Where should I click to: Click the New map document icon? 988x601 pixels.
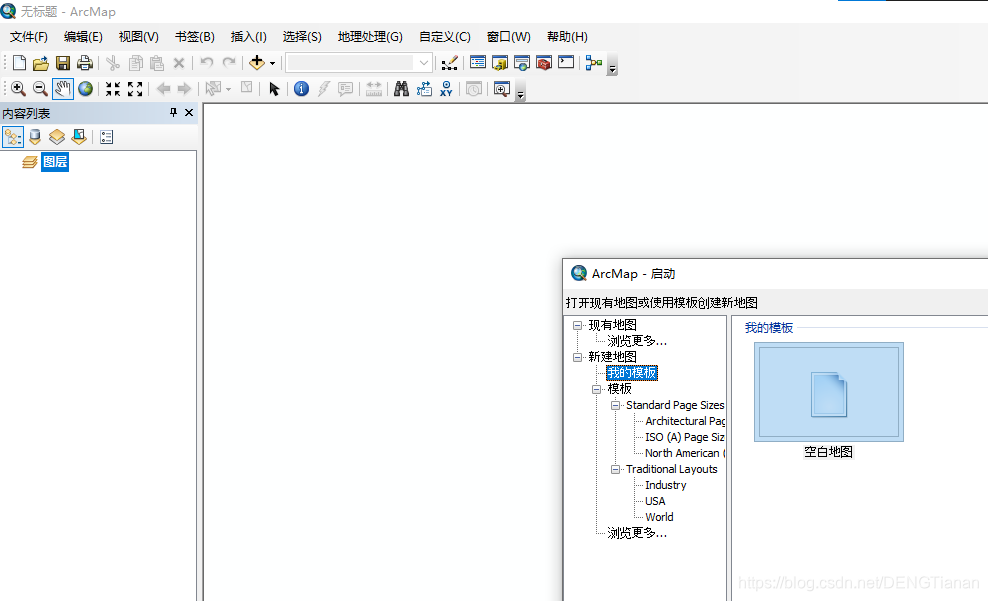click(x=19, y=63)
